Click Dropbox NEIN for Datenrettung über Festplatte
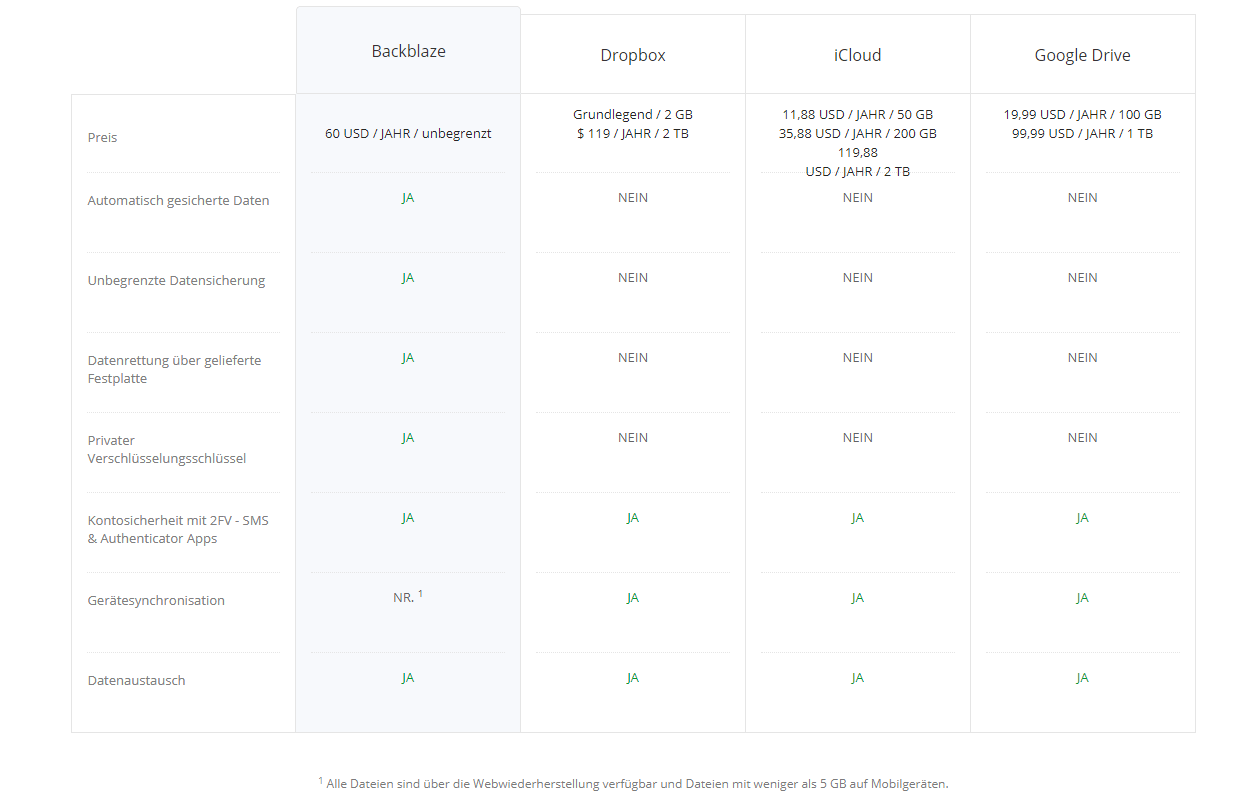Image resolution: width=1234 pixels, height=812 pixels. [x=633, y=357]
